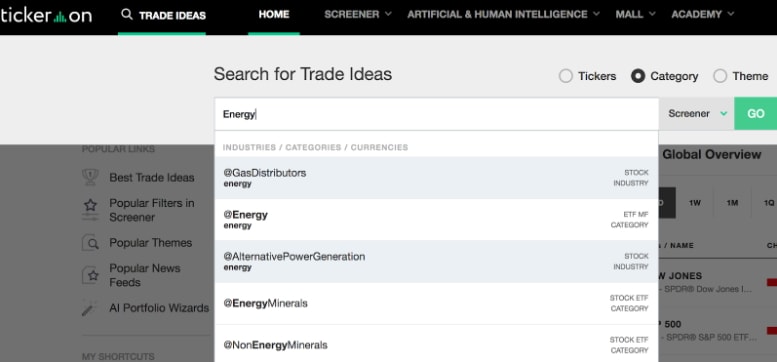
Task: Select the Category radio button
Action: (638, 76)
